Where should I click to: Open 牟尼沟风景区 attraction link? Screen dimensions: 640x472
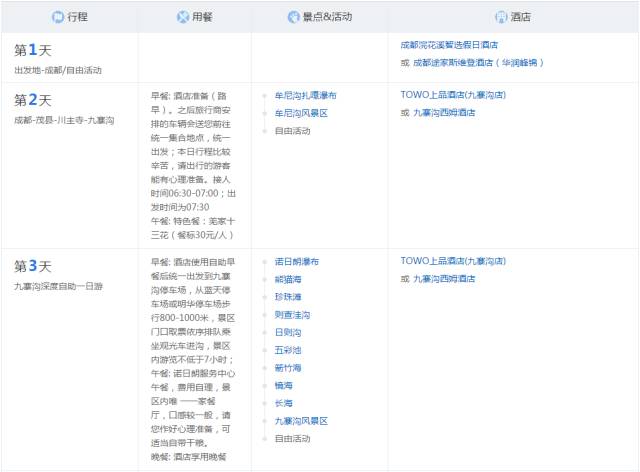pyautogui.click(x=301, y=113)
